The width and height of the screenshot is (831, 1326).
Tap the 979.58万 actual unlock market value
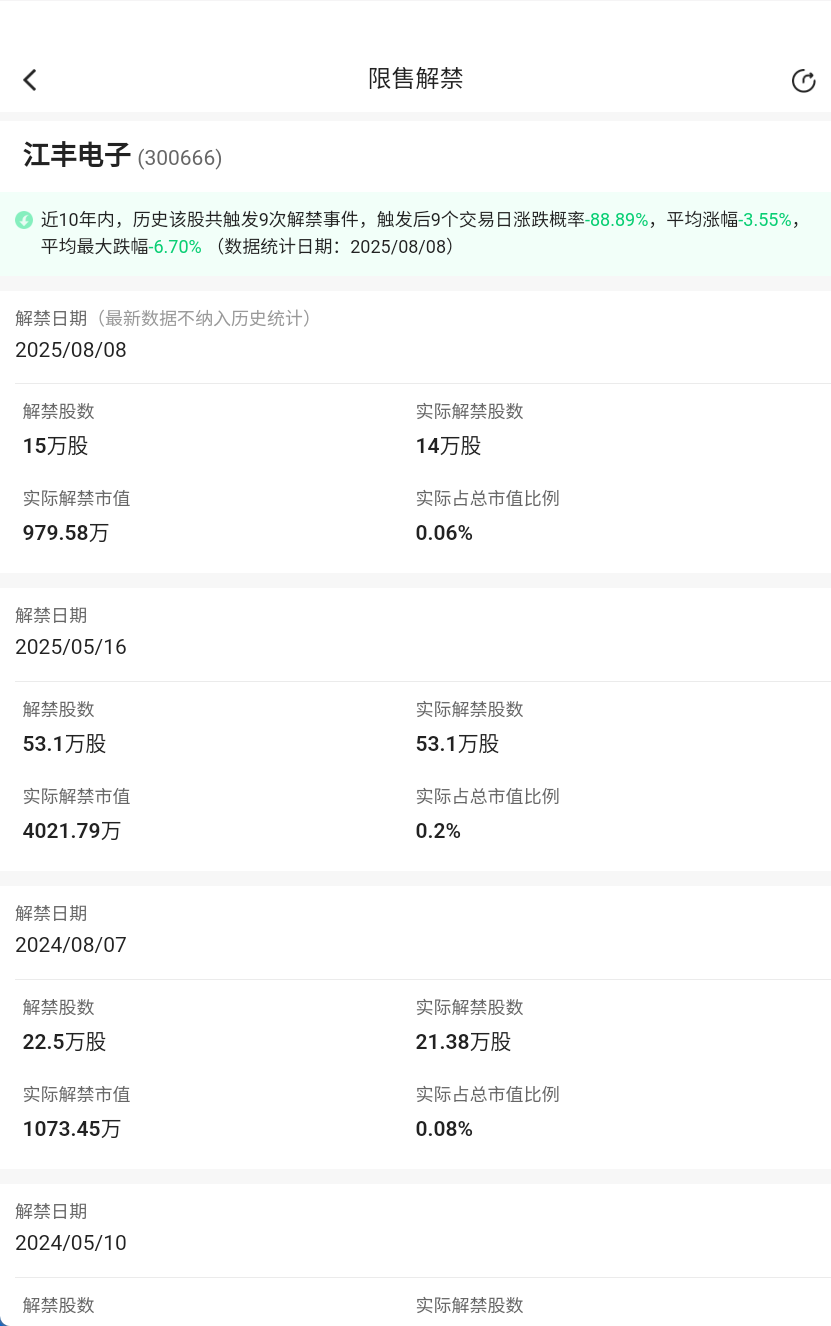pyautogui.click(x=66, y=533)
